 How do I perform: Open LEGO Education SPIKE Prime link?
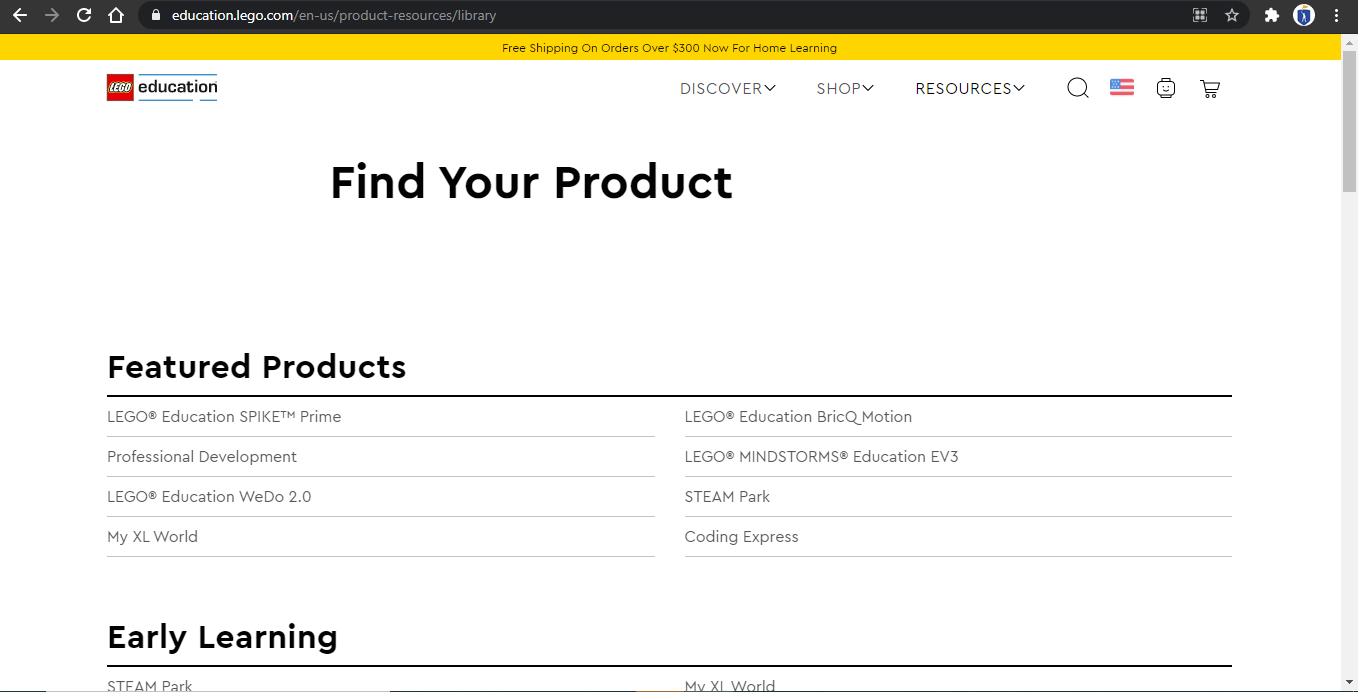224,417
